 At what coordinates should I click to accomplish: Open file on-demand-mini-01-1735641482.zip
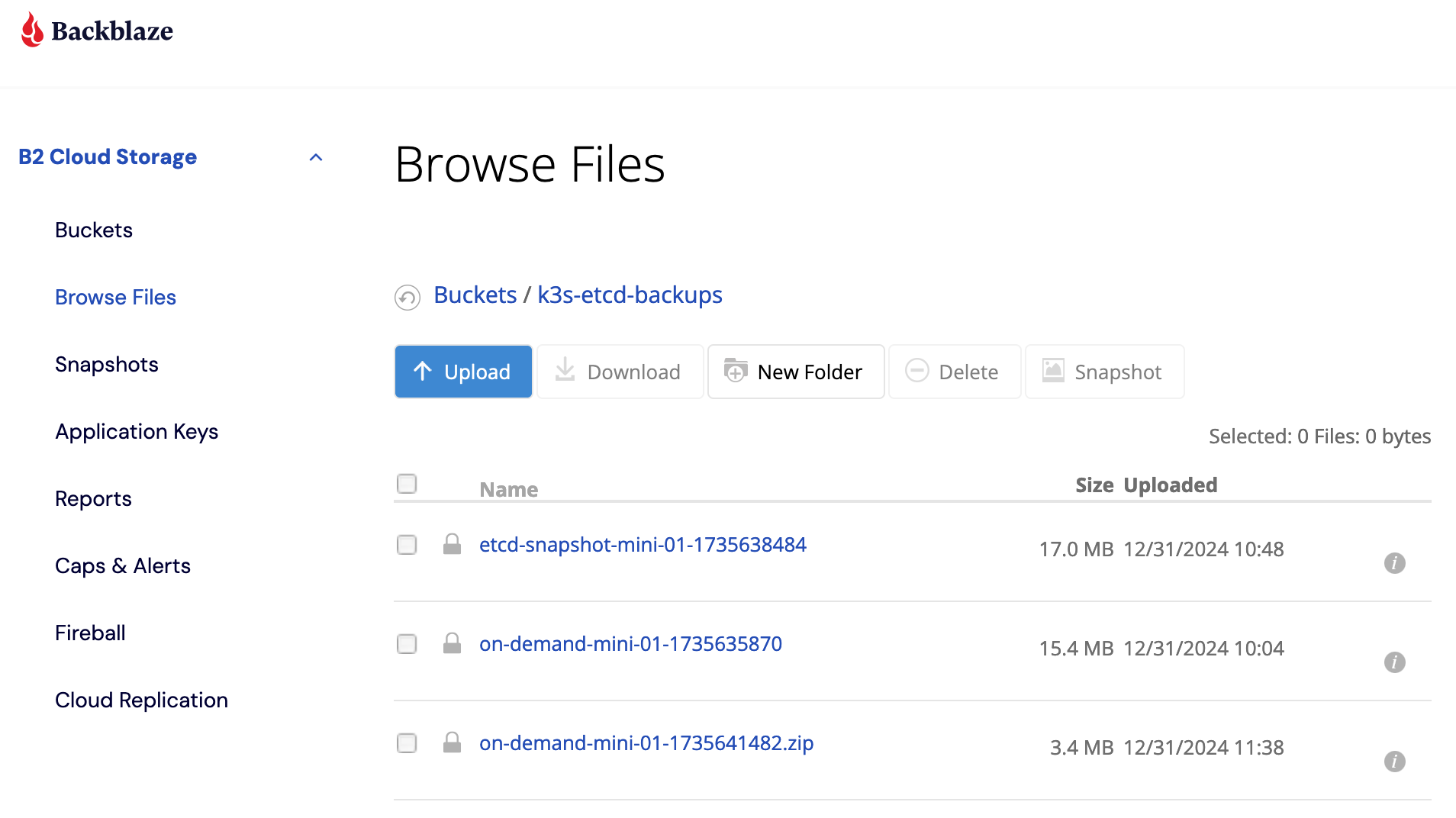point(646,742)
